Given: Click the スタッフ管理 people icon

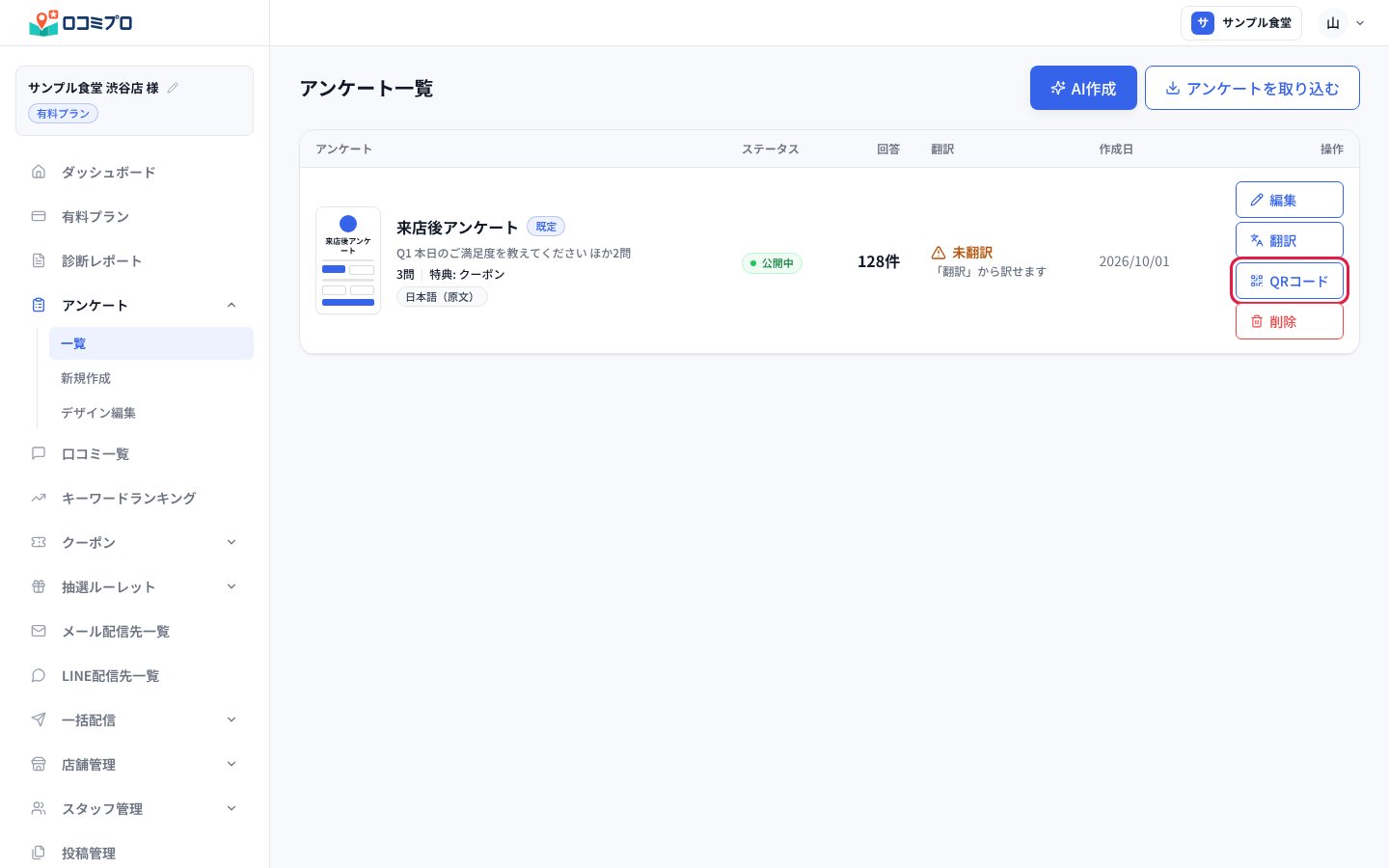Looking at the screenshot, I should click(x=39, y=808).
